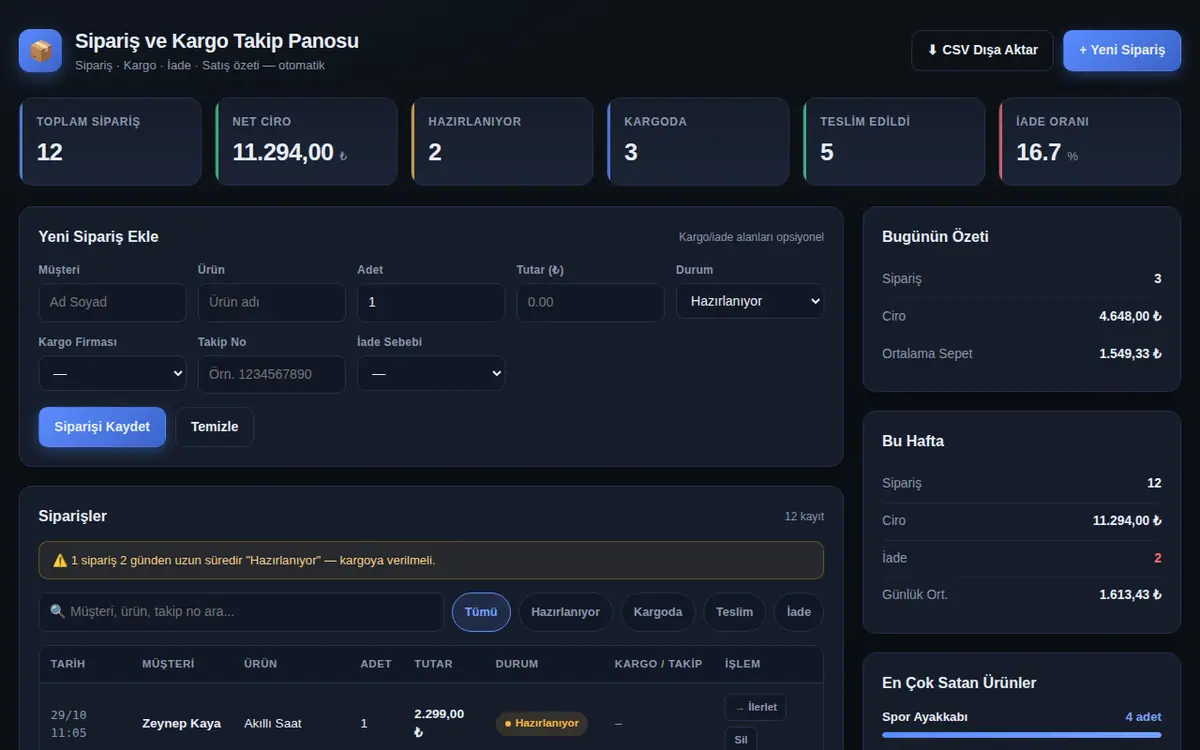
Task: Export orders with CSV Dışa Aktar
Action: (x=982, y=50)
